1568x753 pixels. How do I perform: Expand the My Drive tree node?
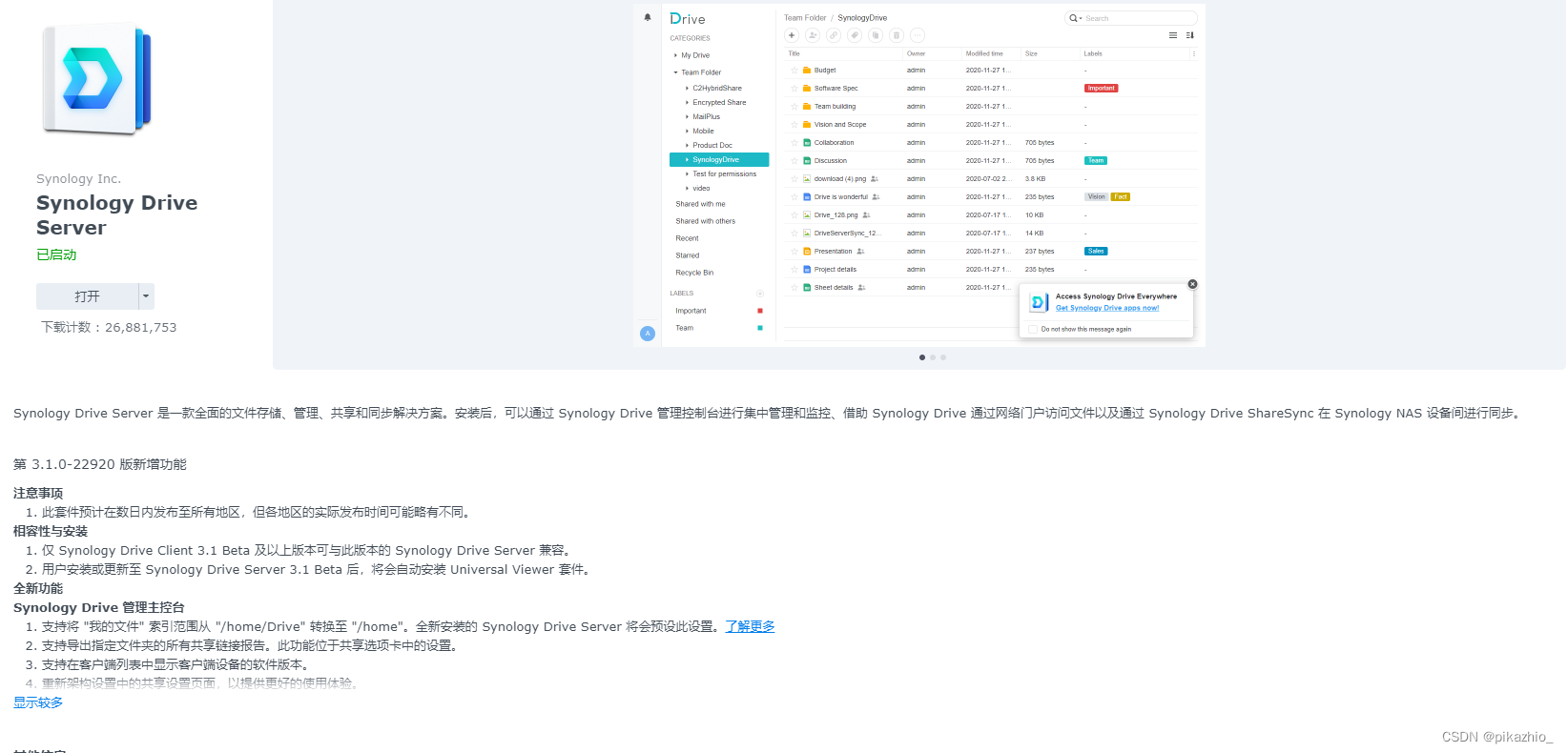coord(675,55)
